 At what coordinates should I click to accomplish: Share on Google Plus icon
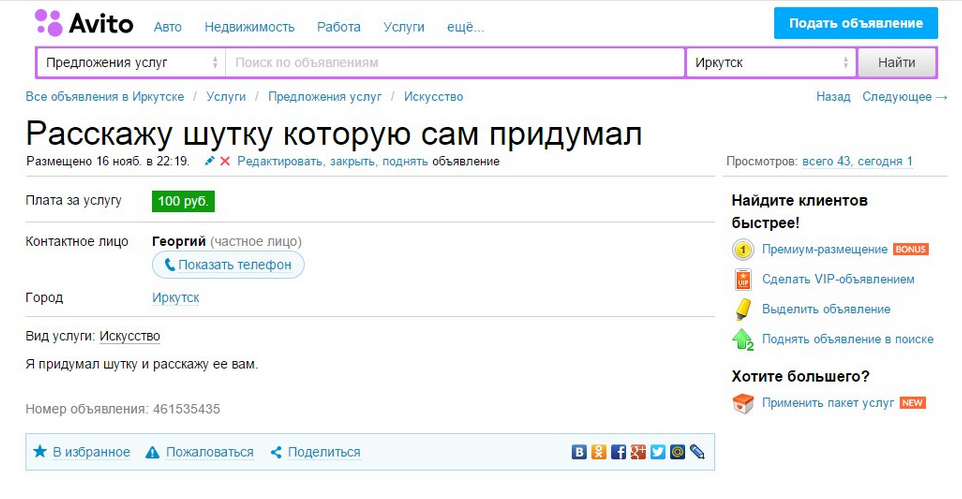(x=638, y=452)
